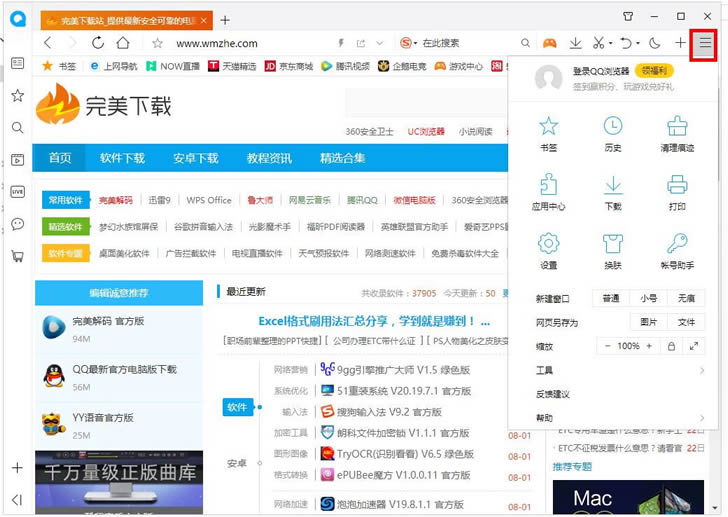This screenshot has width=728, height=517.
Task: Open new incognito window button
Action: click(x=686, y=298)
